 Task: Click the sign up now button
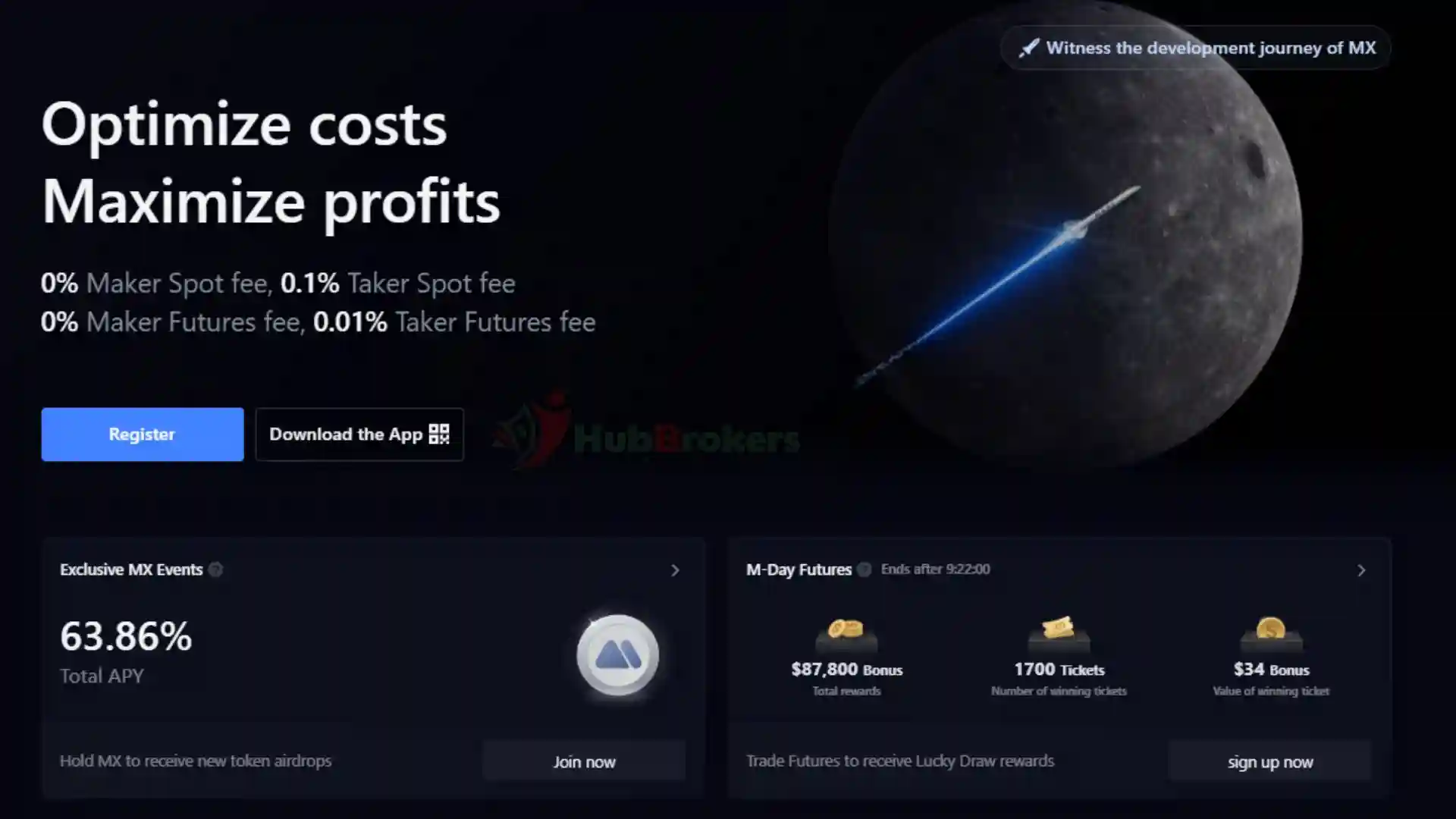(1270, 761)
